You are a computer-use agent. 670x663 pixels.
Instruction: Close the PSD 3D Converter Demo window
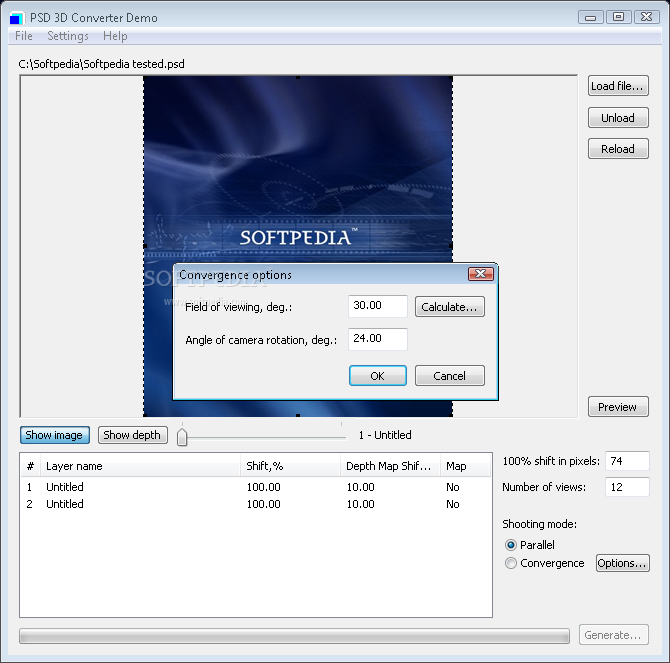(646, 17)
